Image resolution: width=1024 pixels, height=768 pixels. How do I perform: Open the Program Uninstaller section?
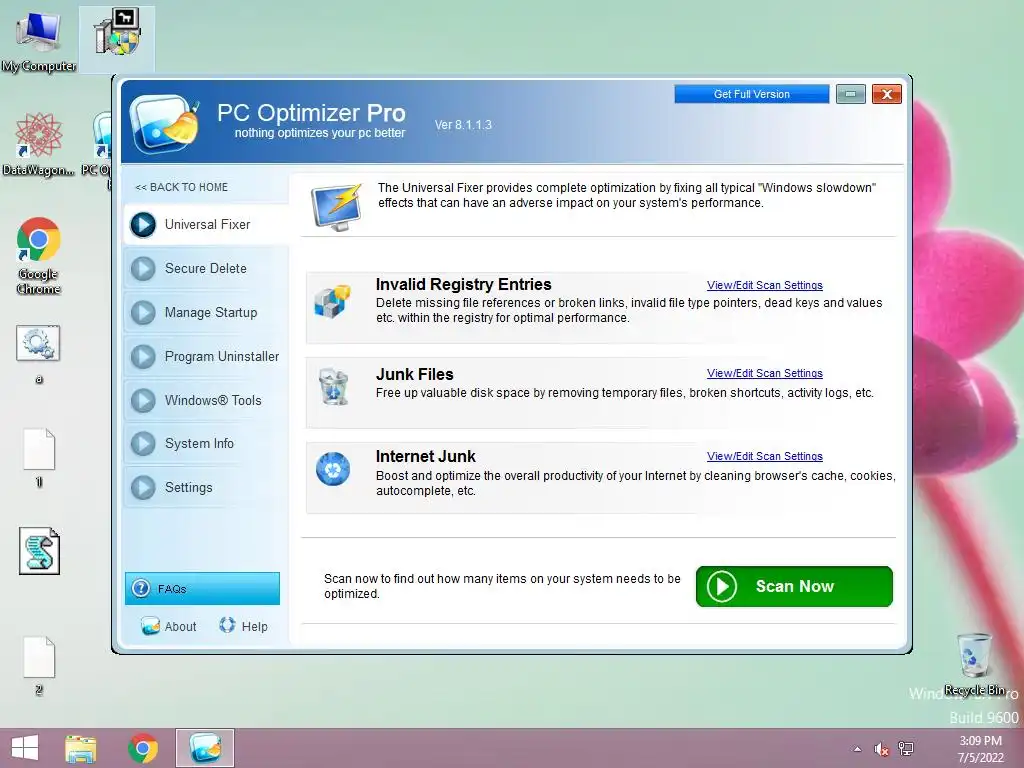(206, 357)
